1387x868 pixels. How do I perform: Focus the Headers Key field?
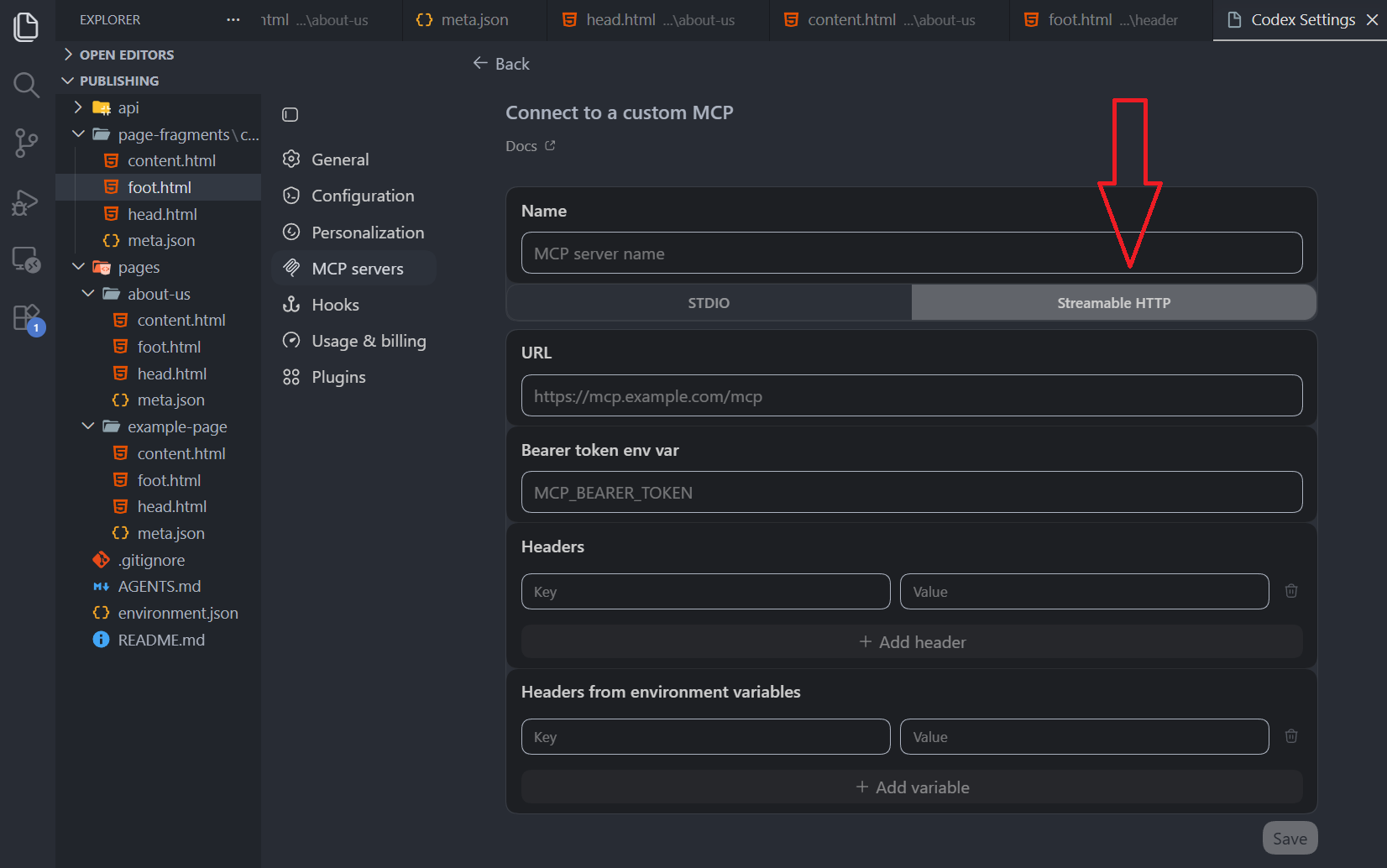pos(705,592)
